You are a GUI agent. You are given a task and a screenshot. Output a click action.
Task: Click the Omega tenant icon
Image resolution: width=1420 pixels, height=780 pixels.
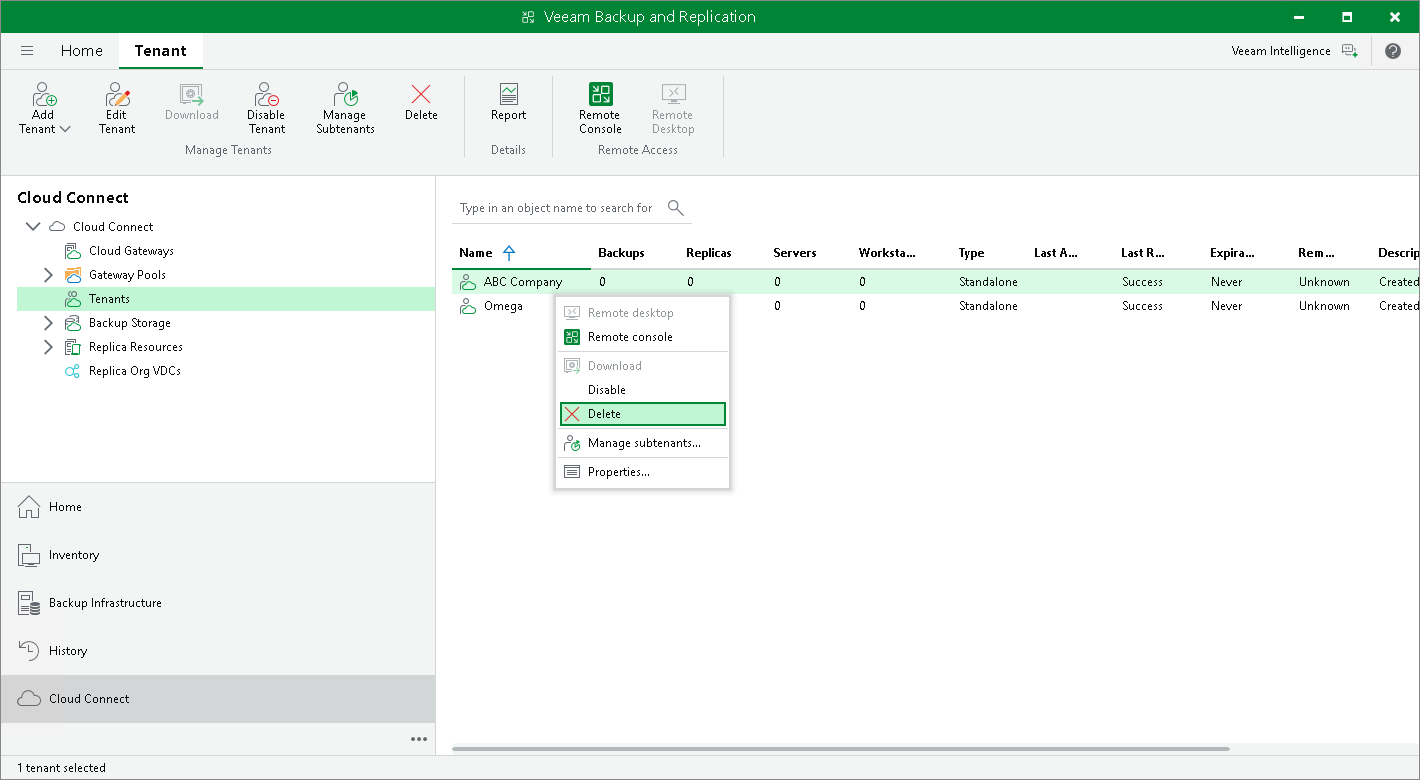tap(468, 306)
